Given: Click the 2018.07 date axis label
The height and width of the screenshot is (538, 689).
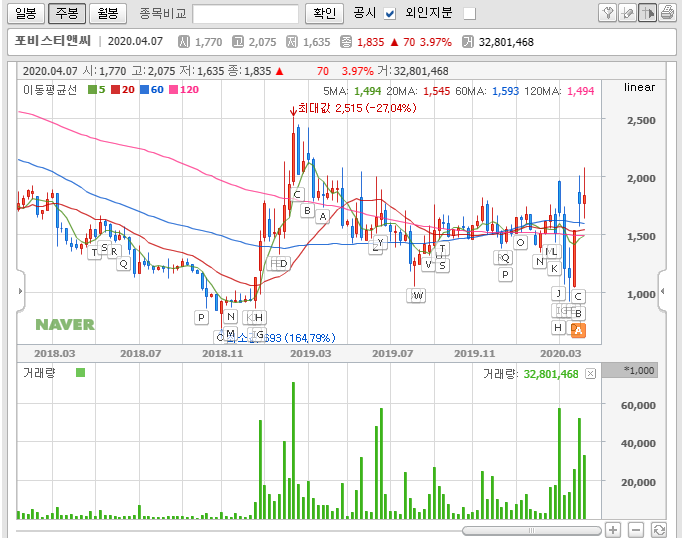Looking at the screenshot, I should 141,353.
